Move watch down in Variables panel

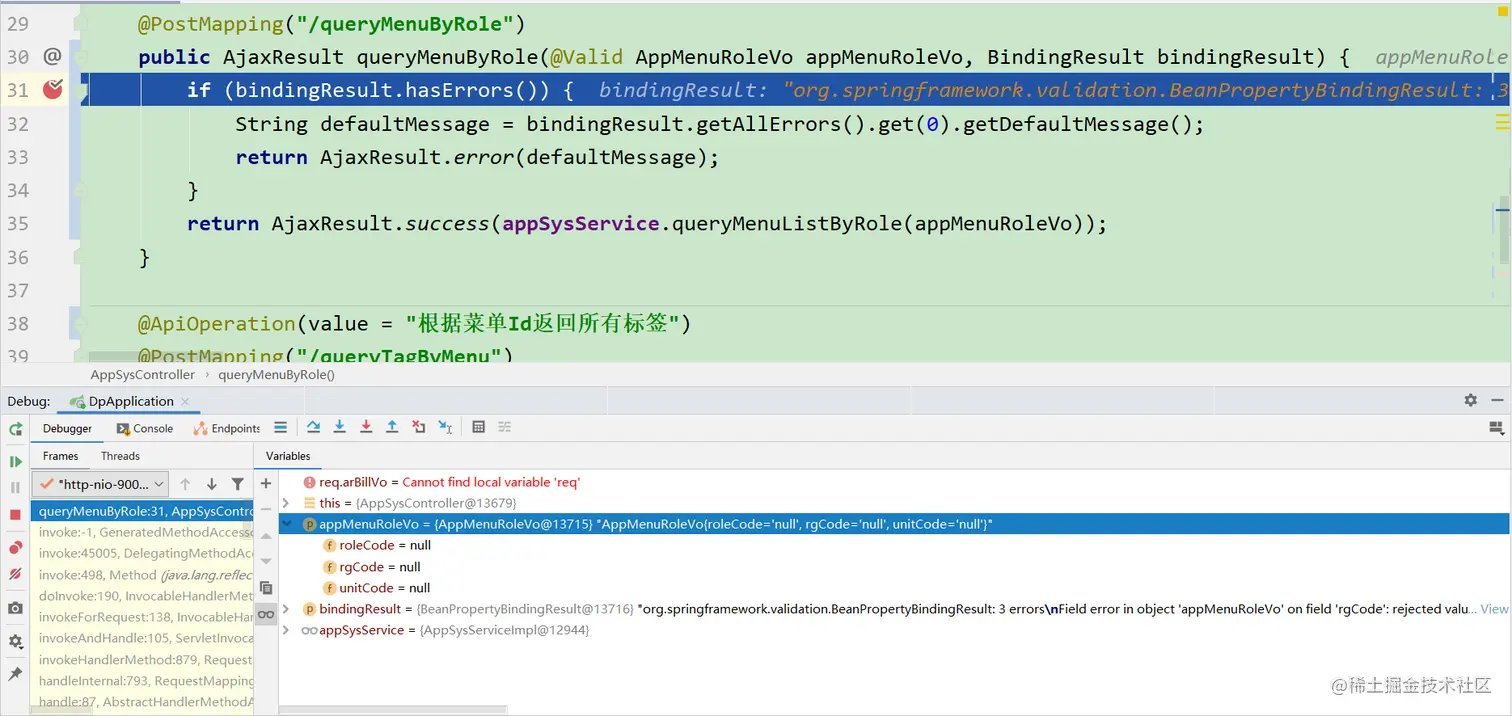(266, 561)
